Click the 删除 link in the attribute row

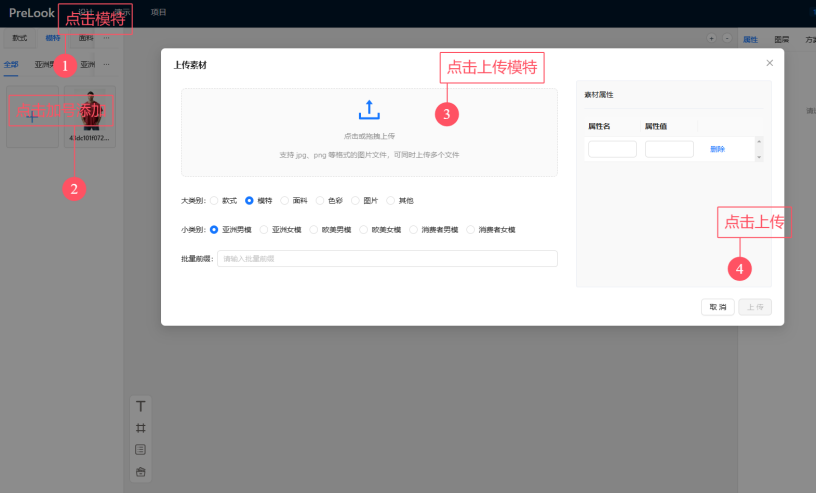click(717, 149)
